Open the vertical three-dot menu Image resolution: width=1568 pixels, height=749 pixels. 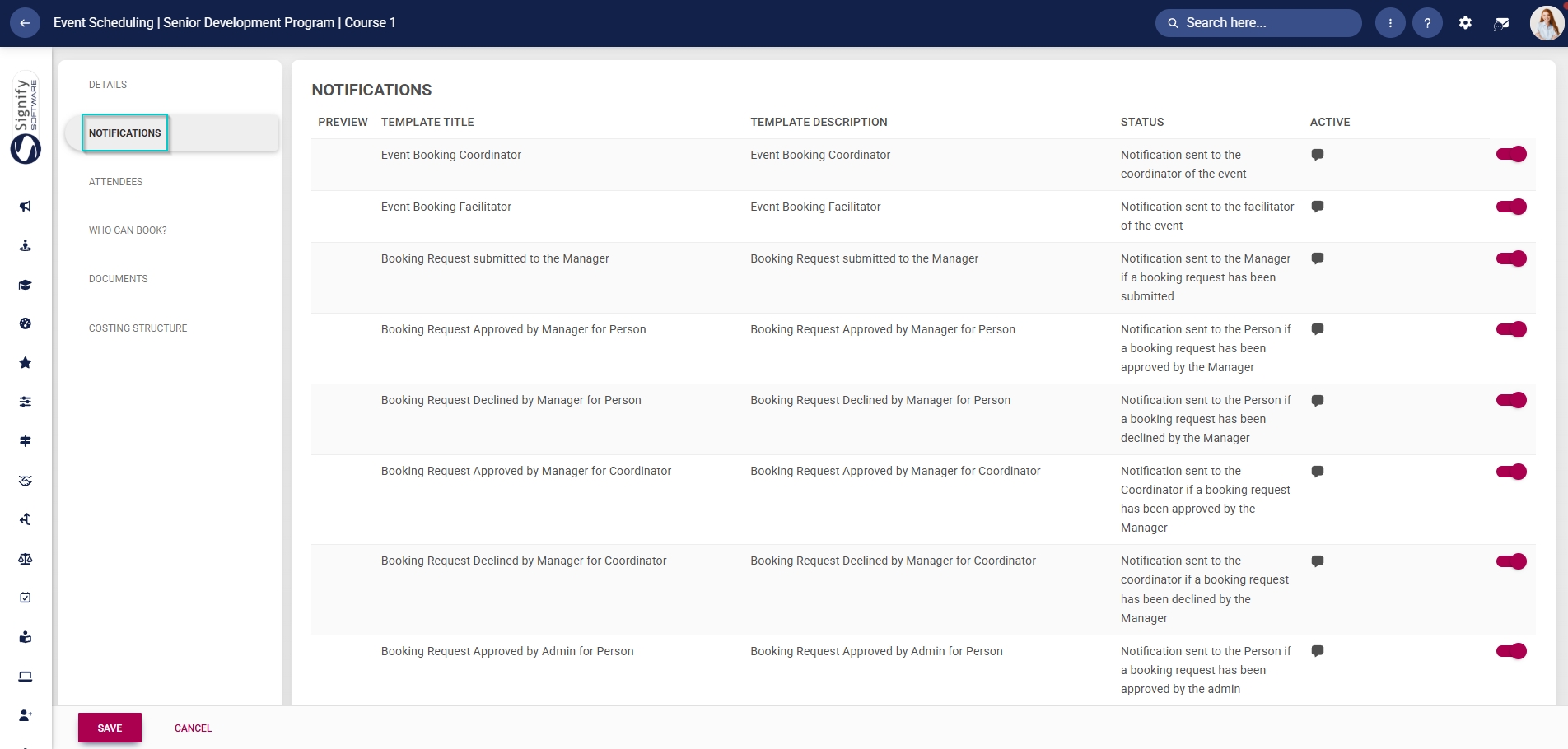1390,23
